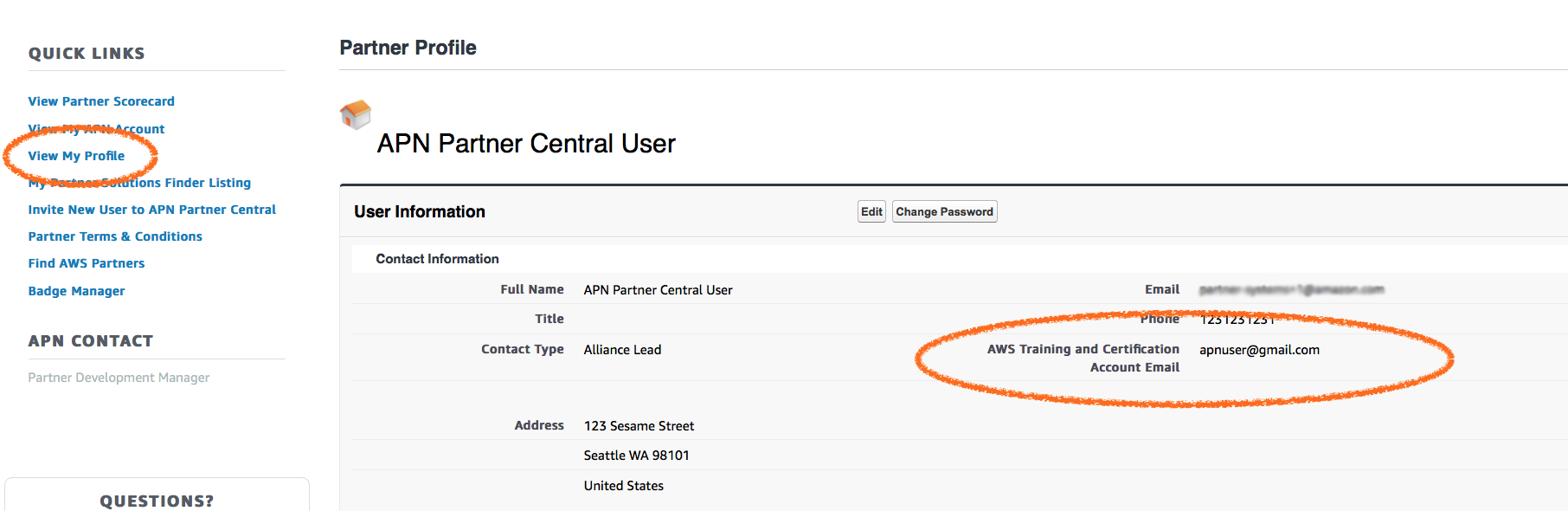Click the QUICK LINKS heading

[87, 54]
